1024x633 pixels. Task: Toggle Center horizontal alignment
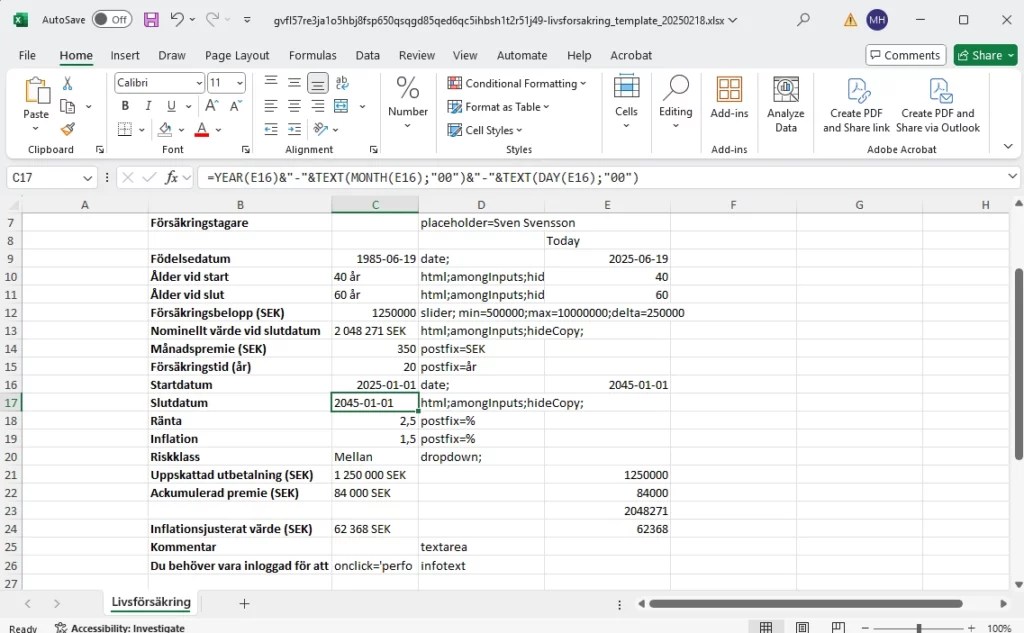(295, 106)
